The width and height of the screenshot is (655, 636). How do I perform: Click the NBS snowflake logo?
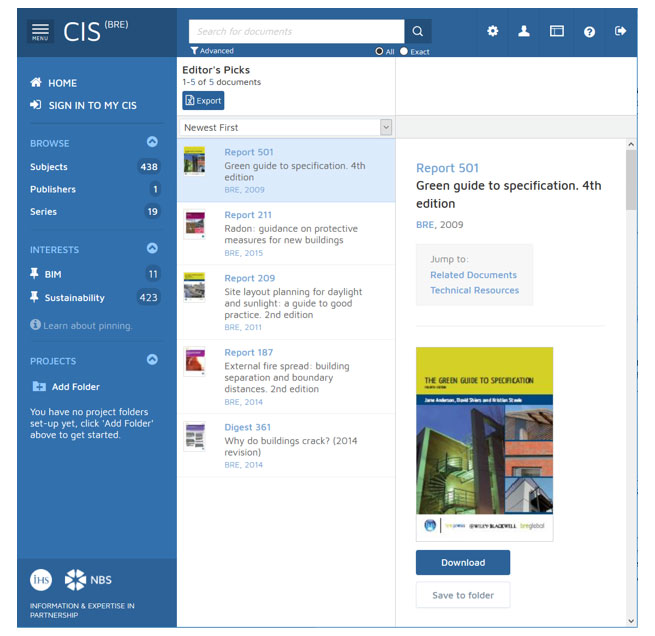pyautogui.click(x=75, y=580)
